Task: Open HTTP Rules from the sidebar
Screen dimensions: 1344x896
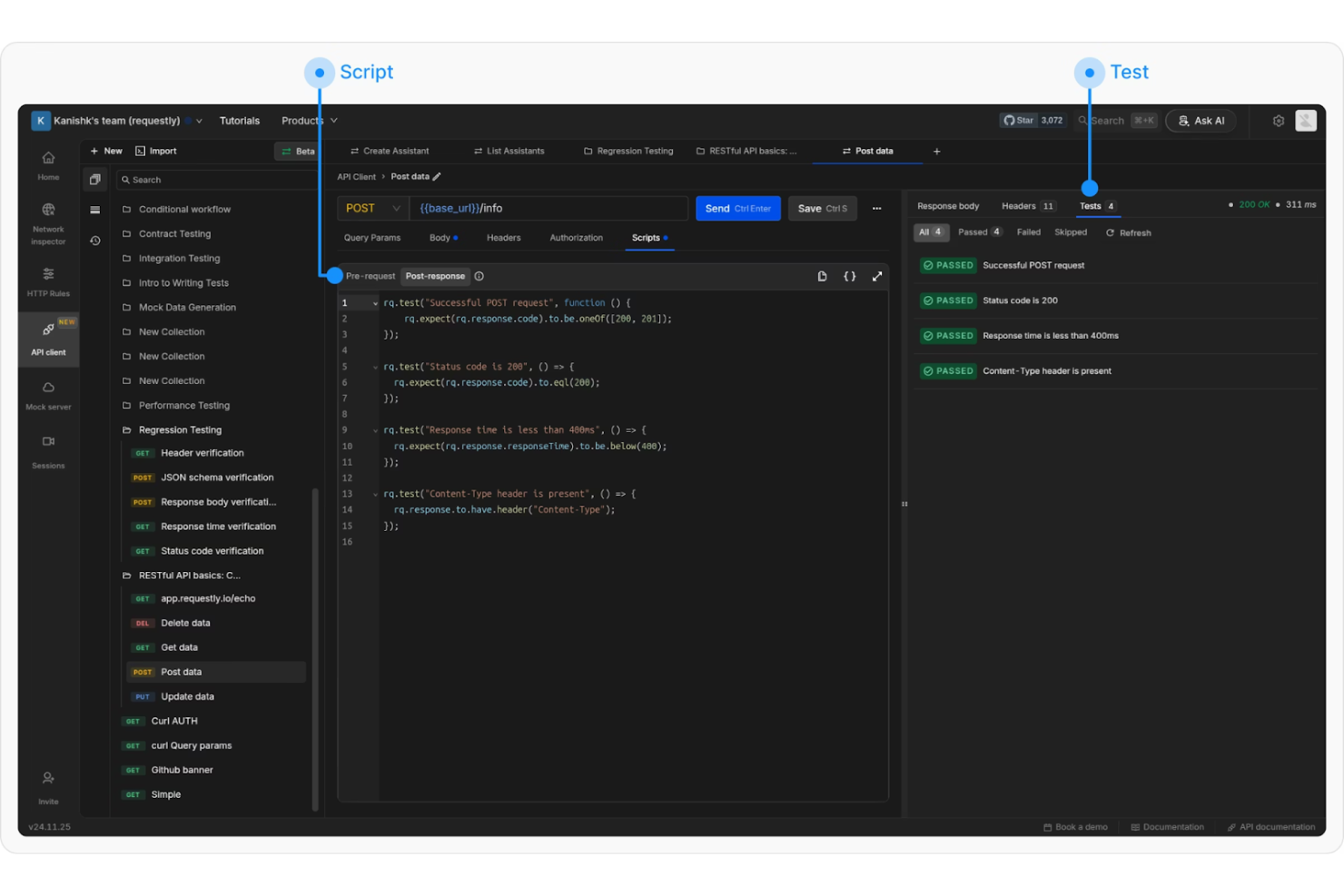Action: [x=48, y=281]
